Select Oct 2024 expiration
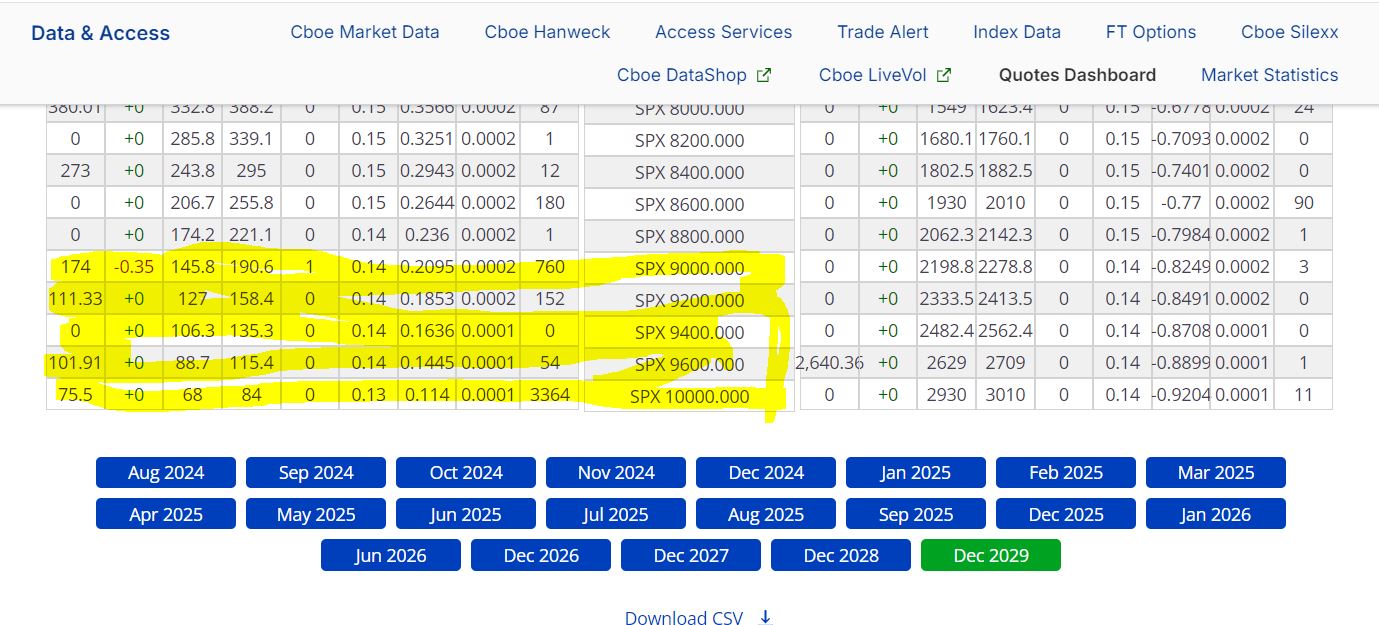This screenshot has width=1379, height=625. pyautogui.click(x=466, y=473)
